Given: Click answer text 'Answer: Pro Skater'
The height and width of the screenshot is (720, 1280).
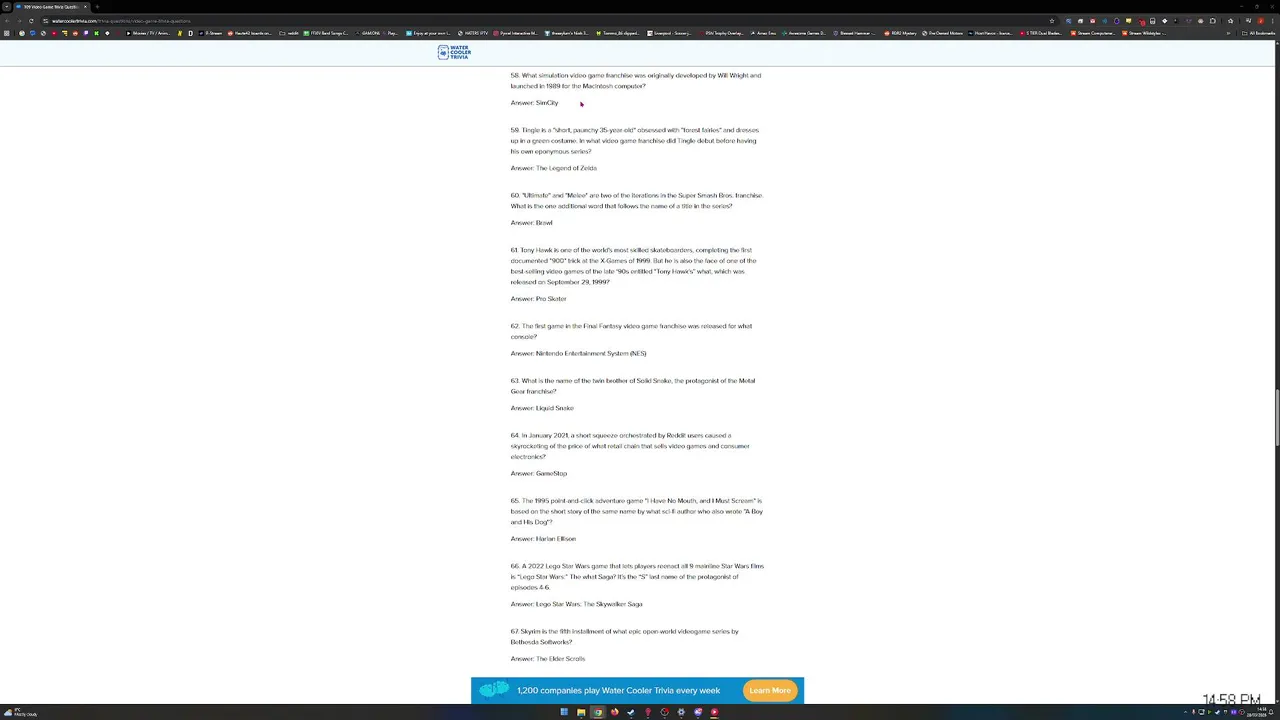Looking at the screenshot, I should point(538,299).
